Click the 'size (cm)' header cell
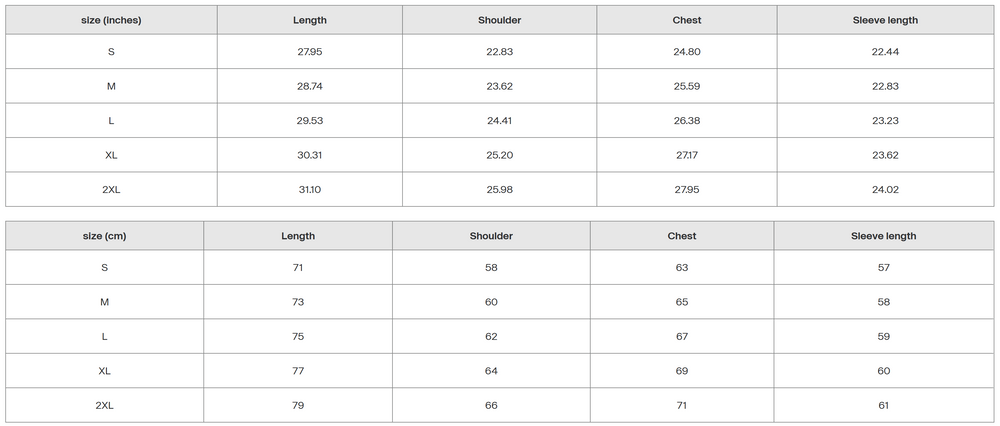This screenshot has height=426, width=1000. 104,236
